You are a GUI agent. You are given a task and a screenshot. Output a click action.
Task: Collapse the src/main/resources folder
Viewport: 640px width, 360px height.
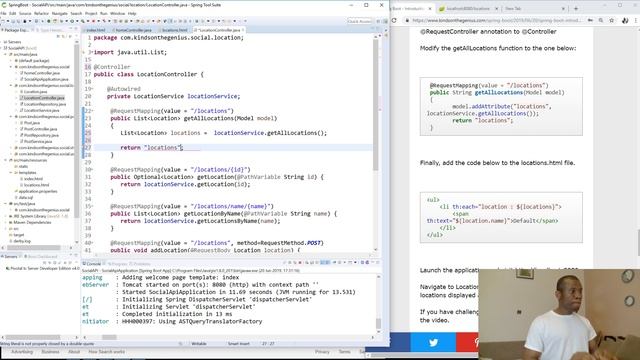[5, 160]
